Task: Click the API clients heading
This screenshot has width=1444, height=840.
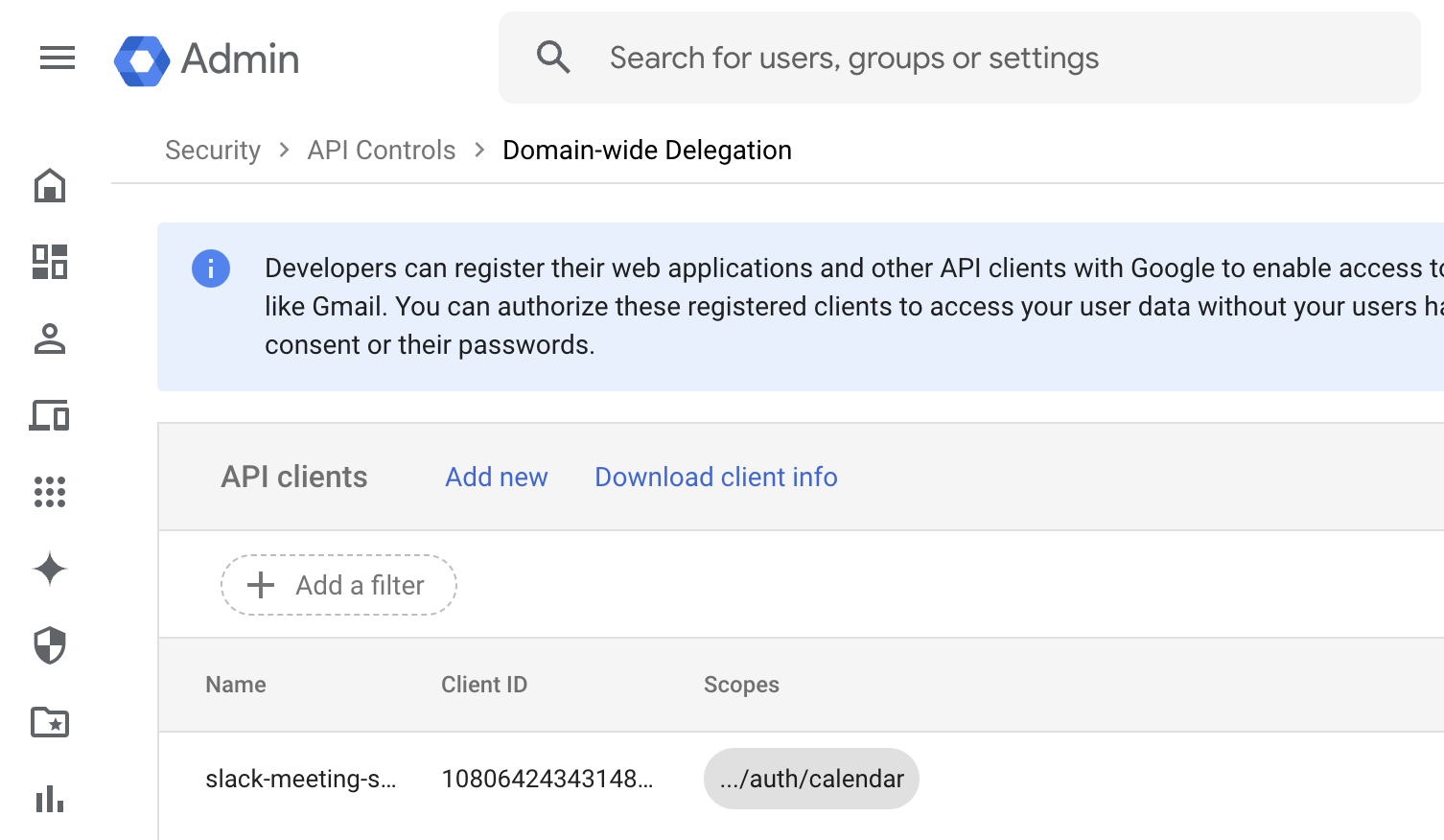Action: [294, 477]
